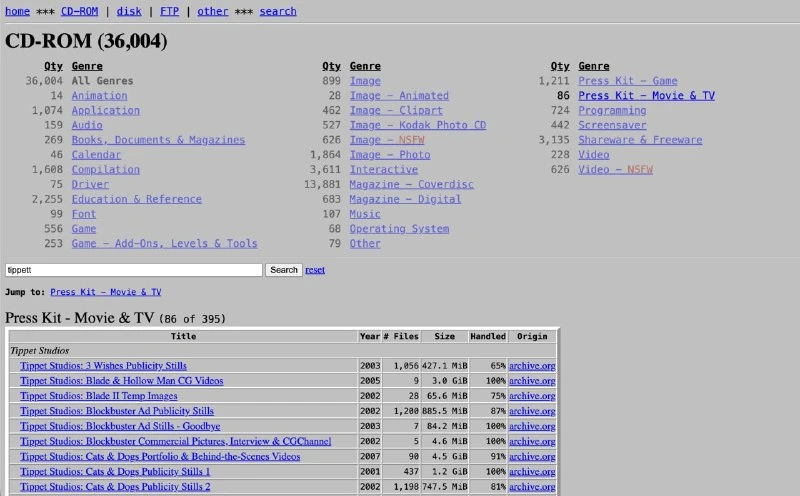This screenshot has width=800, height=496.
Task: Click the Year column header
Action: 369,336
